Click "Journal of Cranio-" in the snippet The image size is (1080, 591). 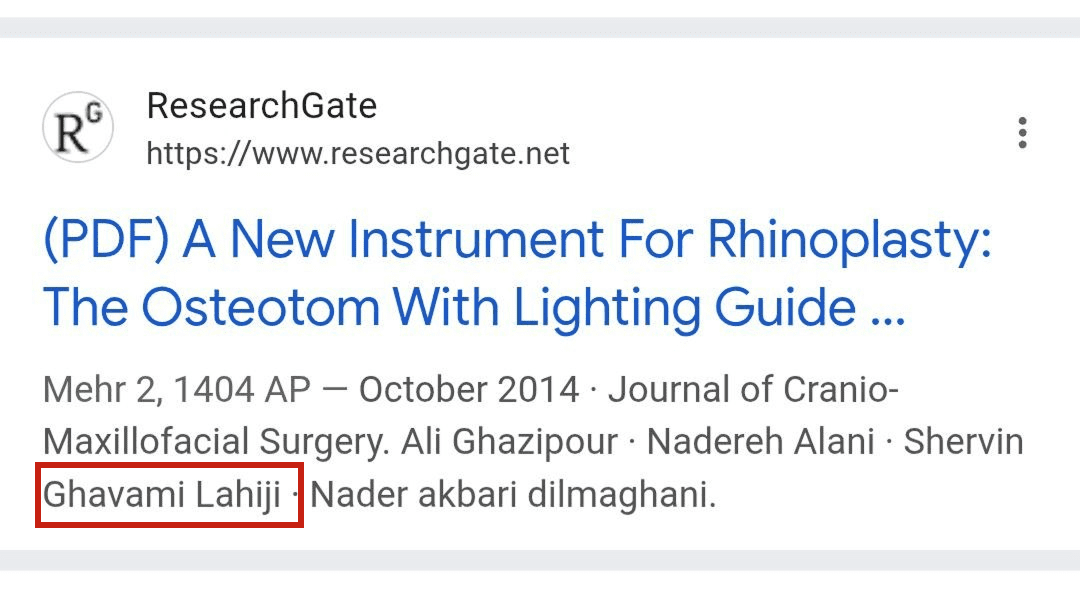point(754,390)
